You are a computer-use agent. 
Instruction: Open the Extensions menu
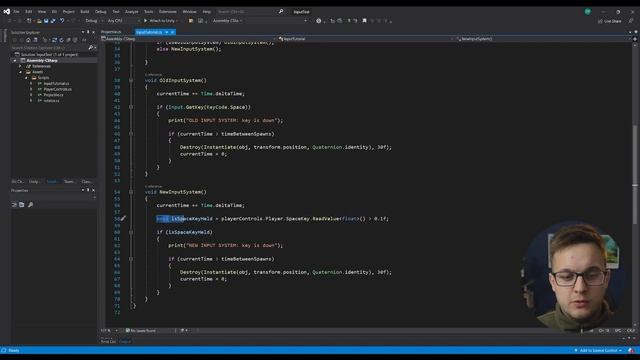168,12
